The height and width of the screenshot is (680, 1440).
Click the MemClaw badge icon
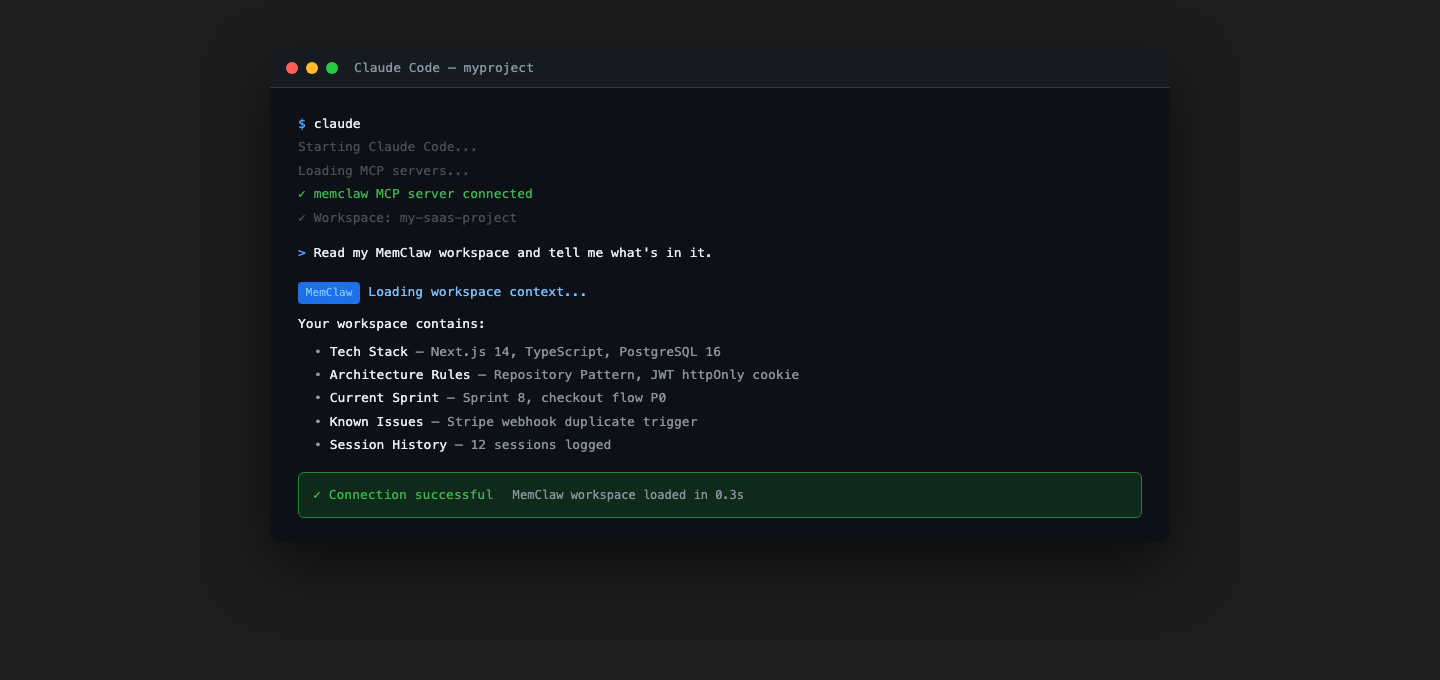tap(328, 292)
